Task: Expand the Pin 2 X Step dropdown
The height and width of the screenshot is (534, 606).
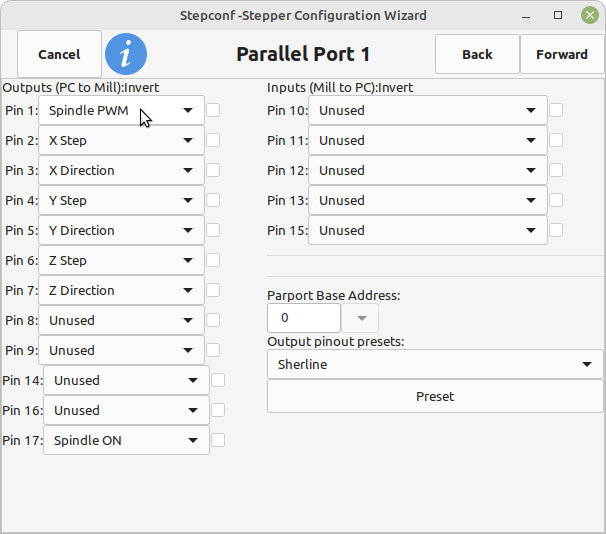Action: (x=121, y=140)
